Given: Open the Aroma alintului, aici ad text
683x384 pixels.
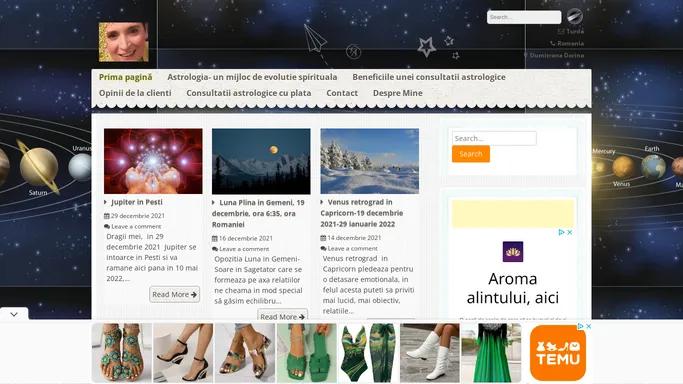Looking at the screenshot, I should click(x=513, y=288).
